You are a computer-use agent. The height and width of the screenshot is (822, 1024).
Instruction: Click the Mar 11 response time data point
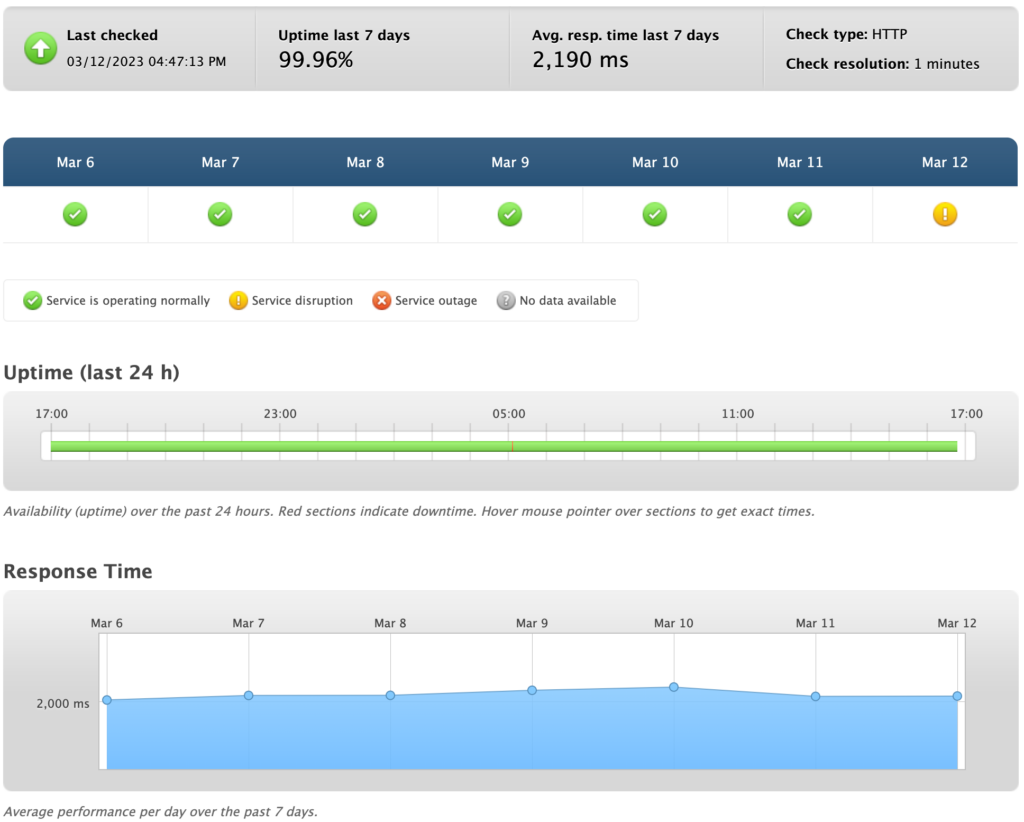(x=816, y=697)
